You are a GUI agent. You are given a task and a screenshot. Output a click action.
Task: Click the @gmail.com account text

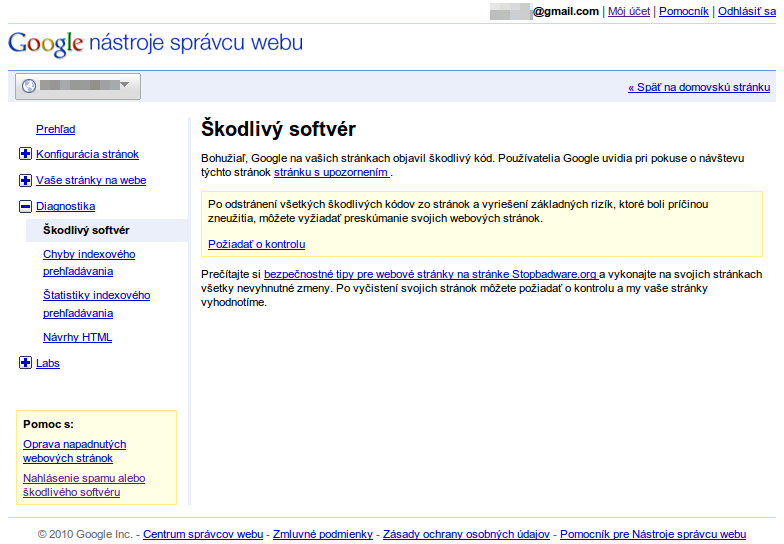[x=566, y=11]
